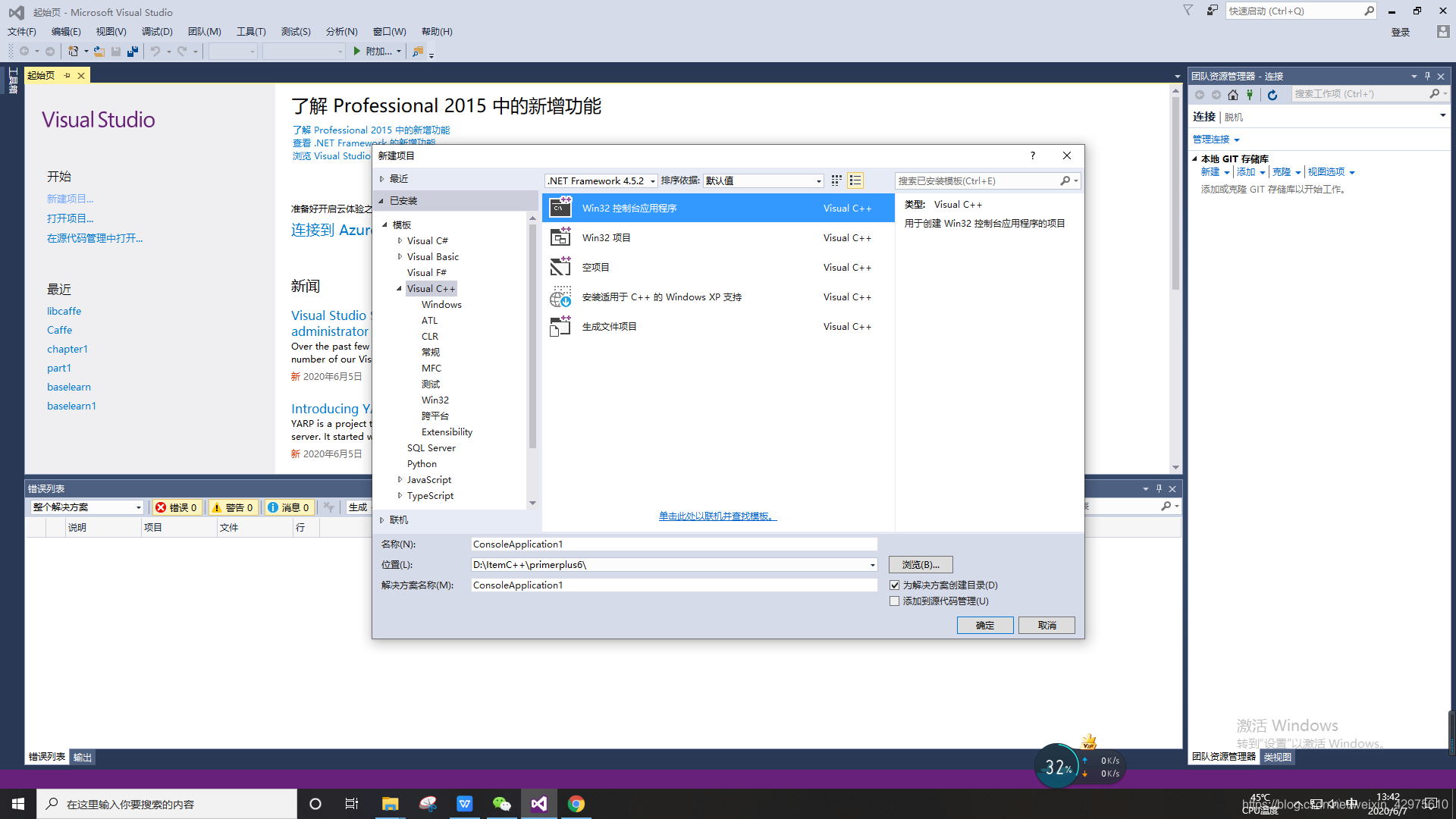Click the green Attach start arrow

point(357,51)
